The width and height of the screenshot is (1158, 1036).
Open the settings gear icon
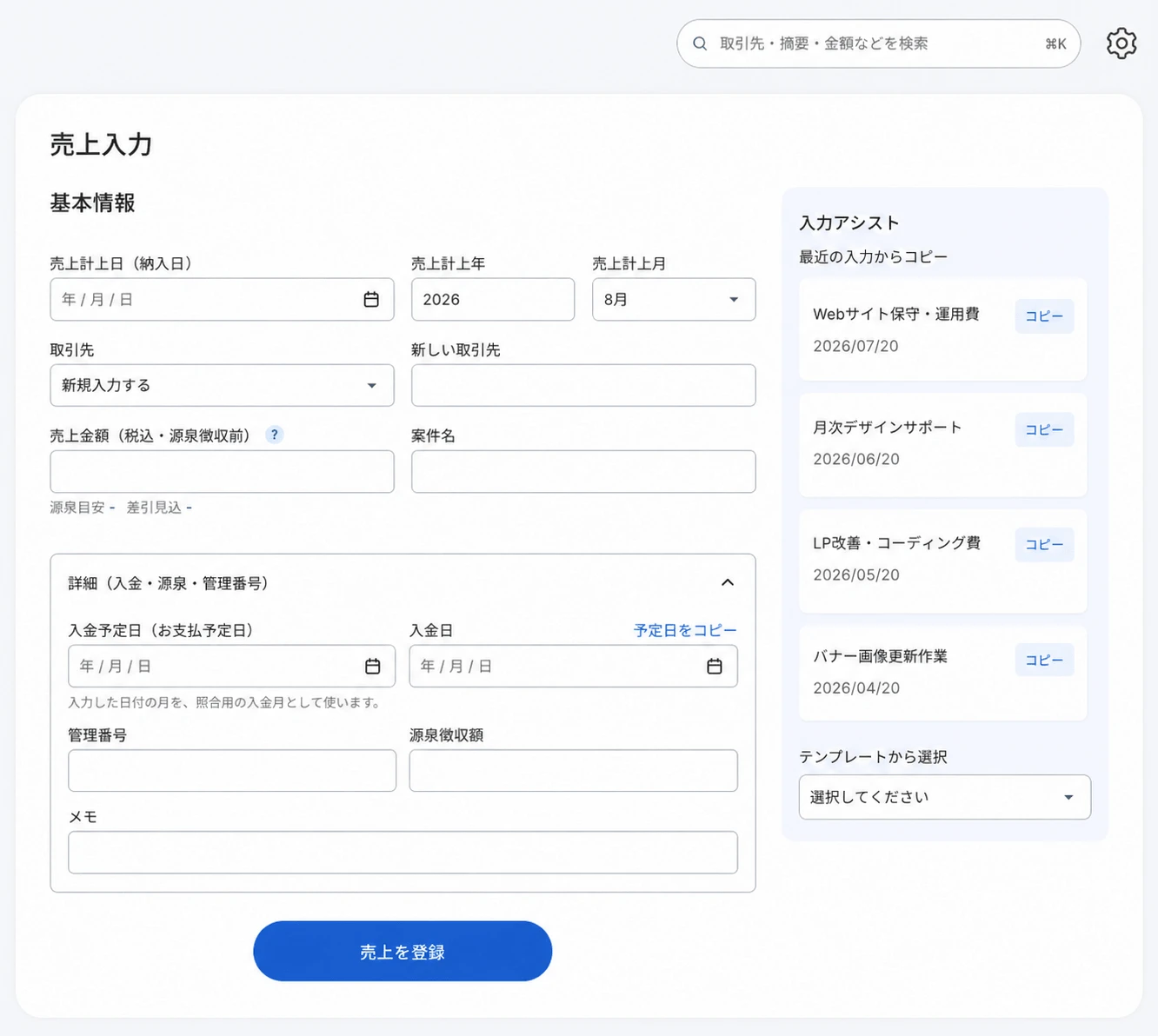click(x=1121, y=43)
